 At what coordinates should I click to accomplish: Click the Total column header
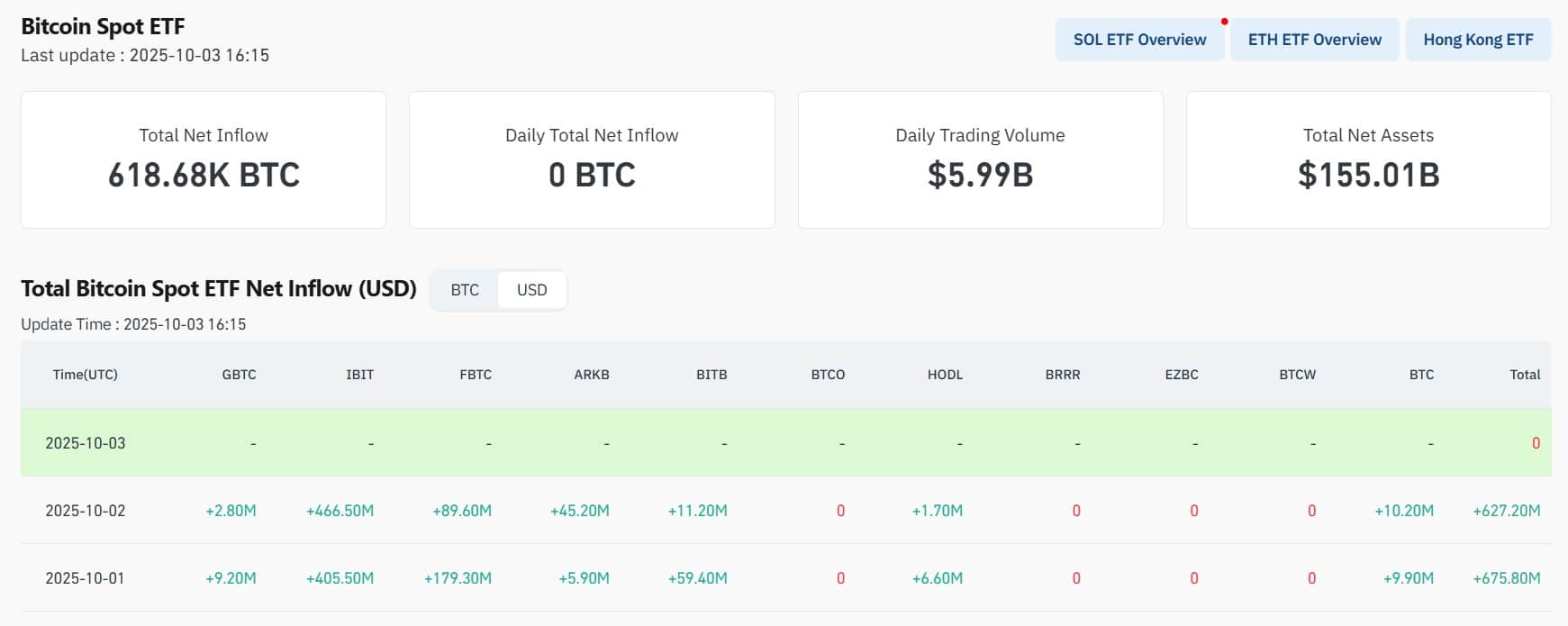1525,375
